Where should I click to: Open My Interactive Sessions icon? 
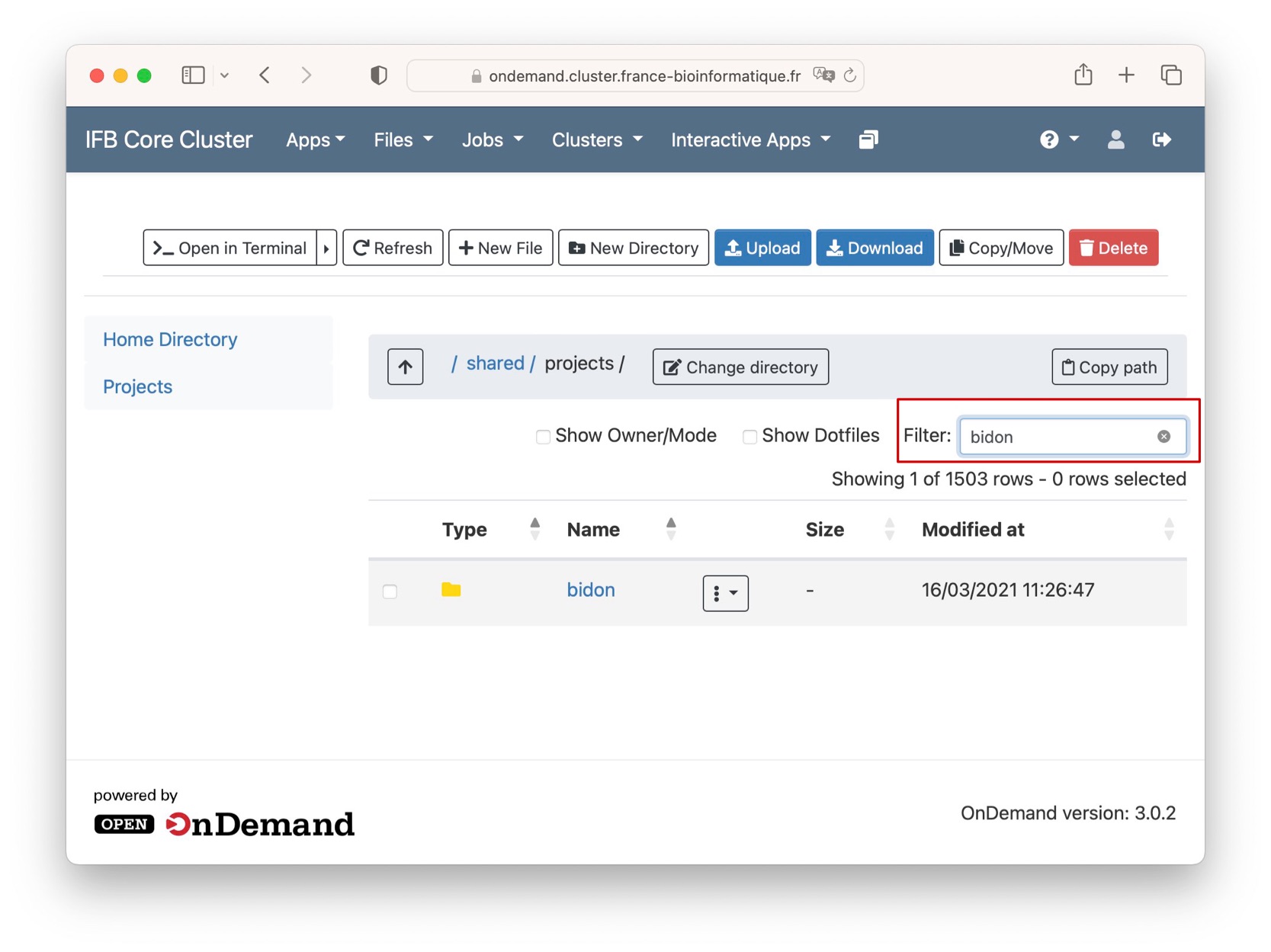click(x=868, y=139)
